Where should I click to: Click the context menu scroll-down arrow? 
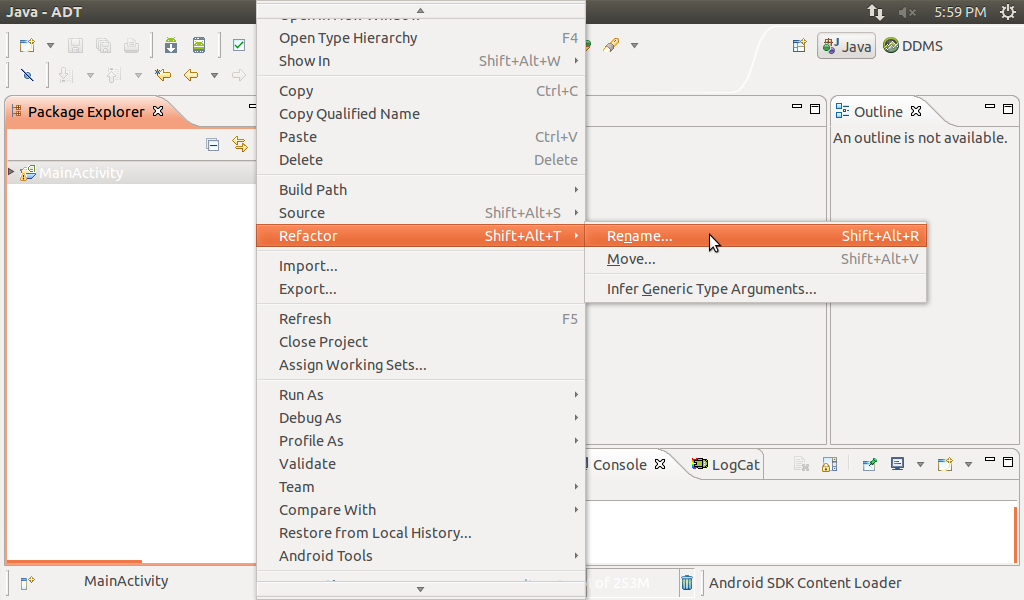coord(421,589)
